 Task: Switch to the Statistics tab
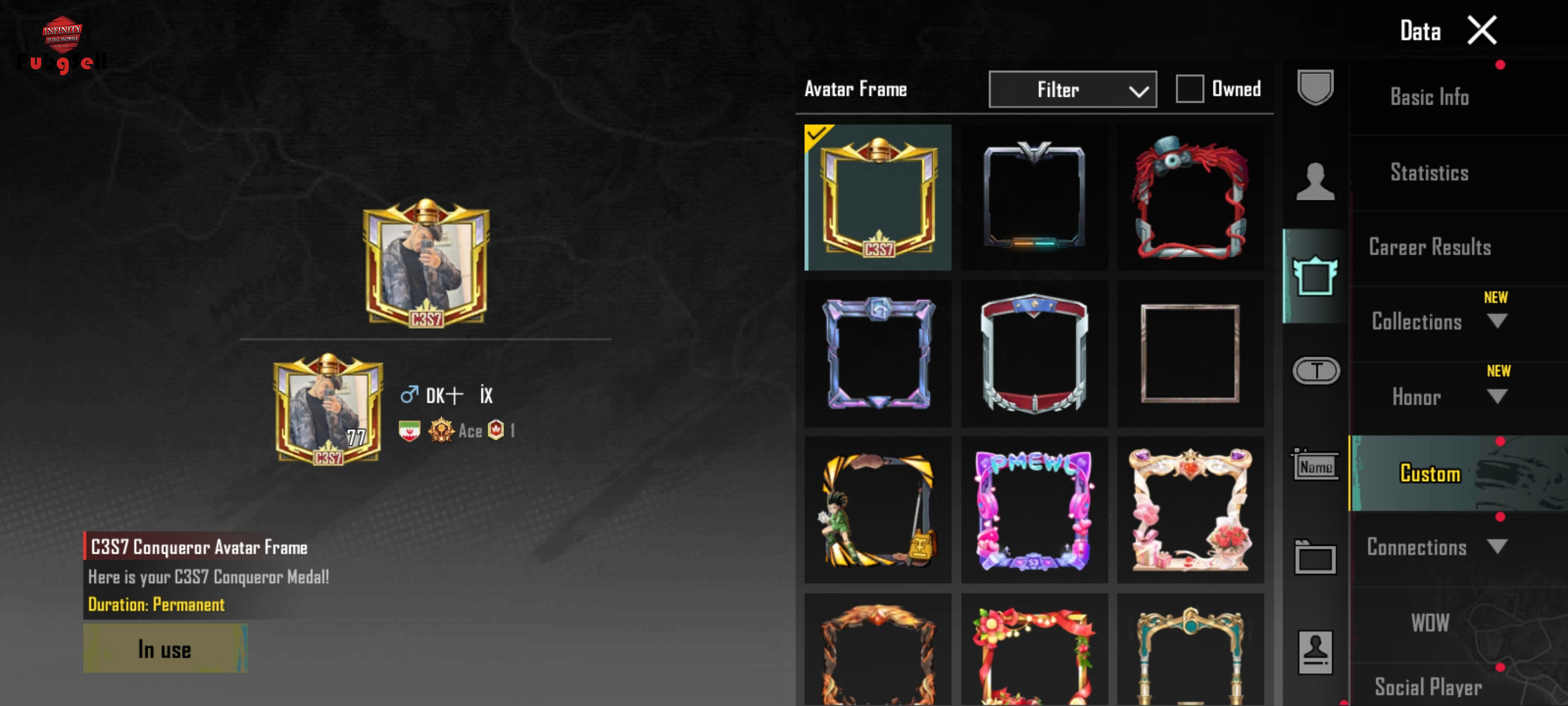point(1429,173)
